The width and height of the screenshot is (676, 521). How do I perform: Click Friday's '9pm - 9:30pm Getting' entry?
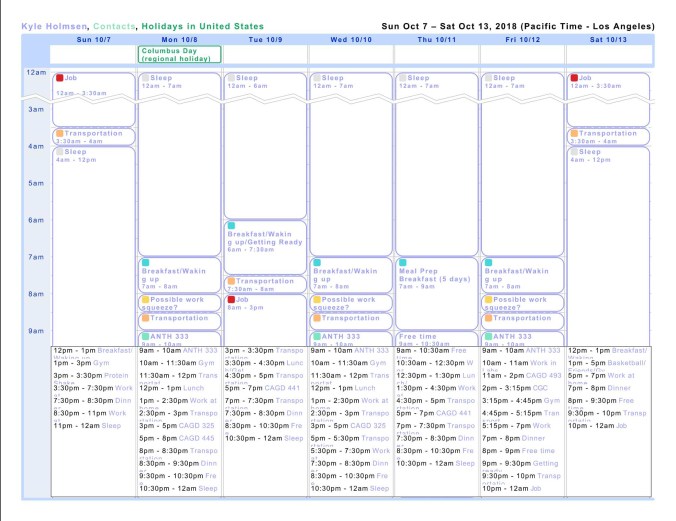tap(520, 463)
